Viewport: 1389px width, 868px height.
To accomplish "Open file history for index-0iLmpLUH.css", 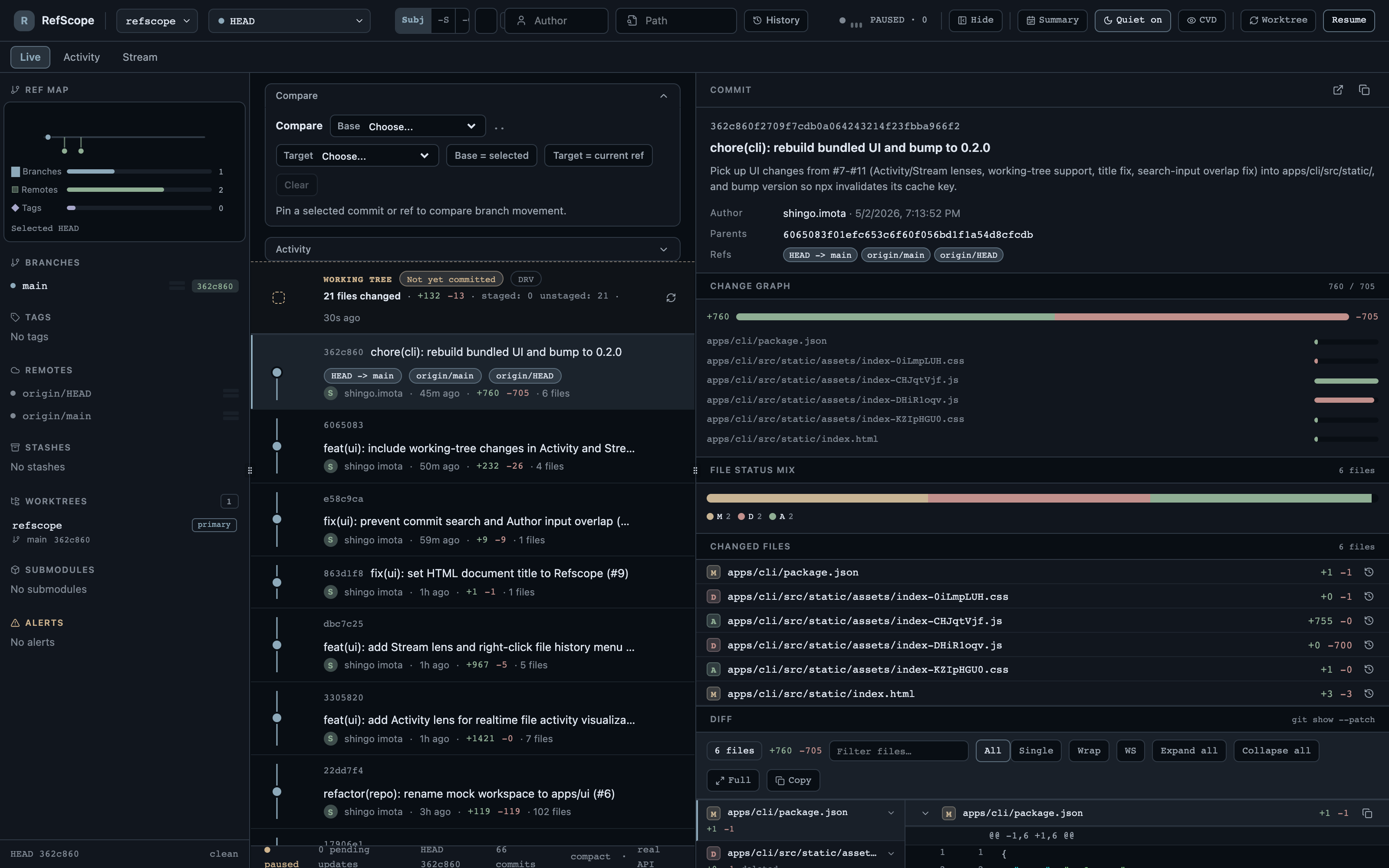I will click(1368, 596).
